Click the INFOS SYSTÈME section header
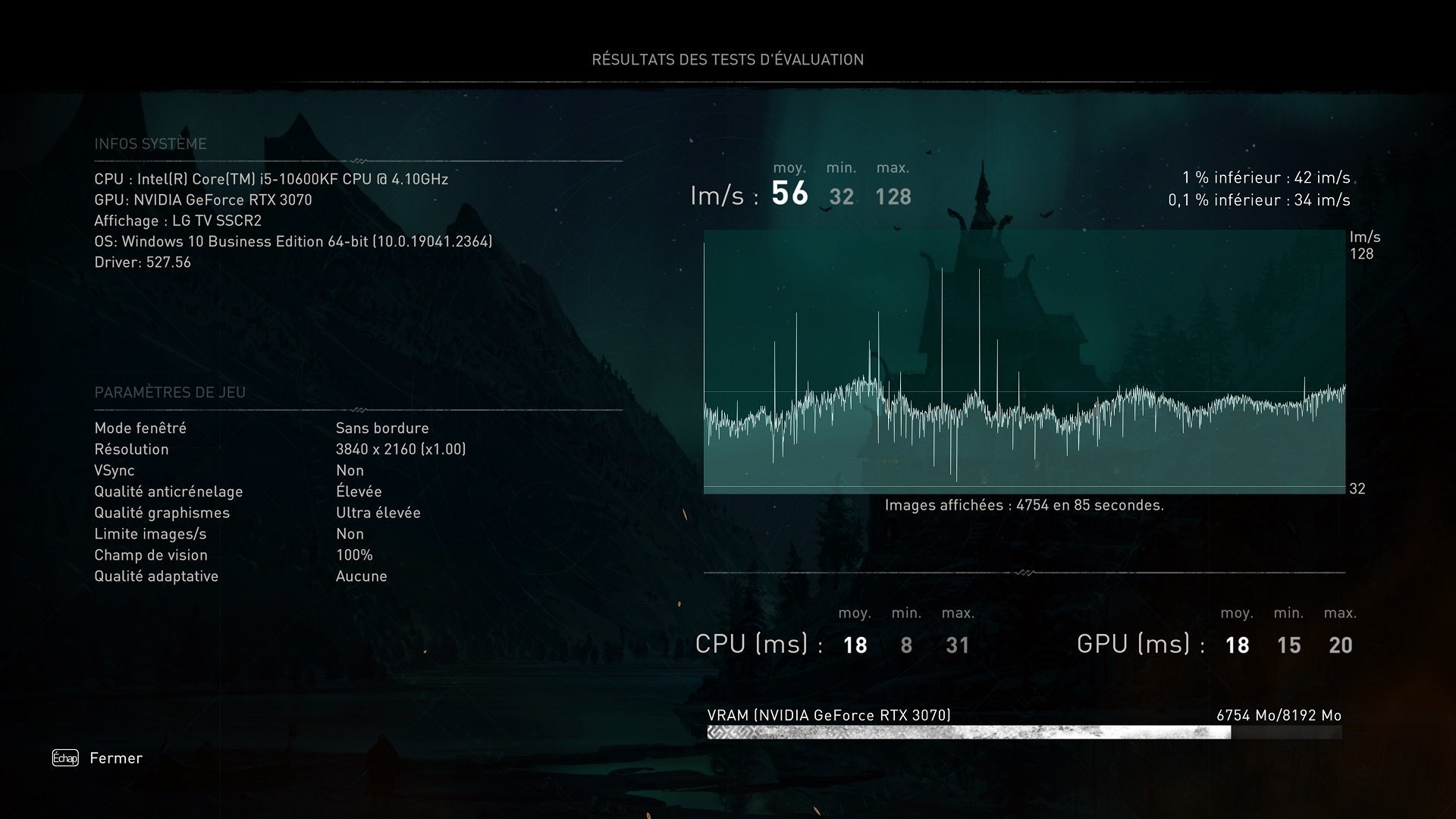Viewport: 1456px width, 819px height. [x=150, y=144]
